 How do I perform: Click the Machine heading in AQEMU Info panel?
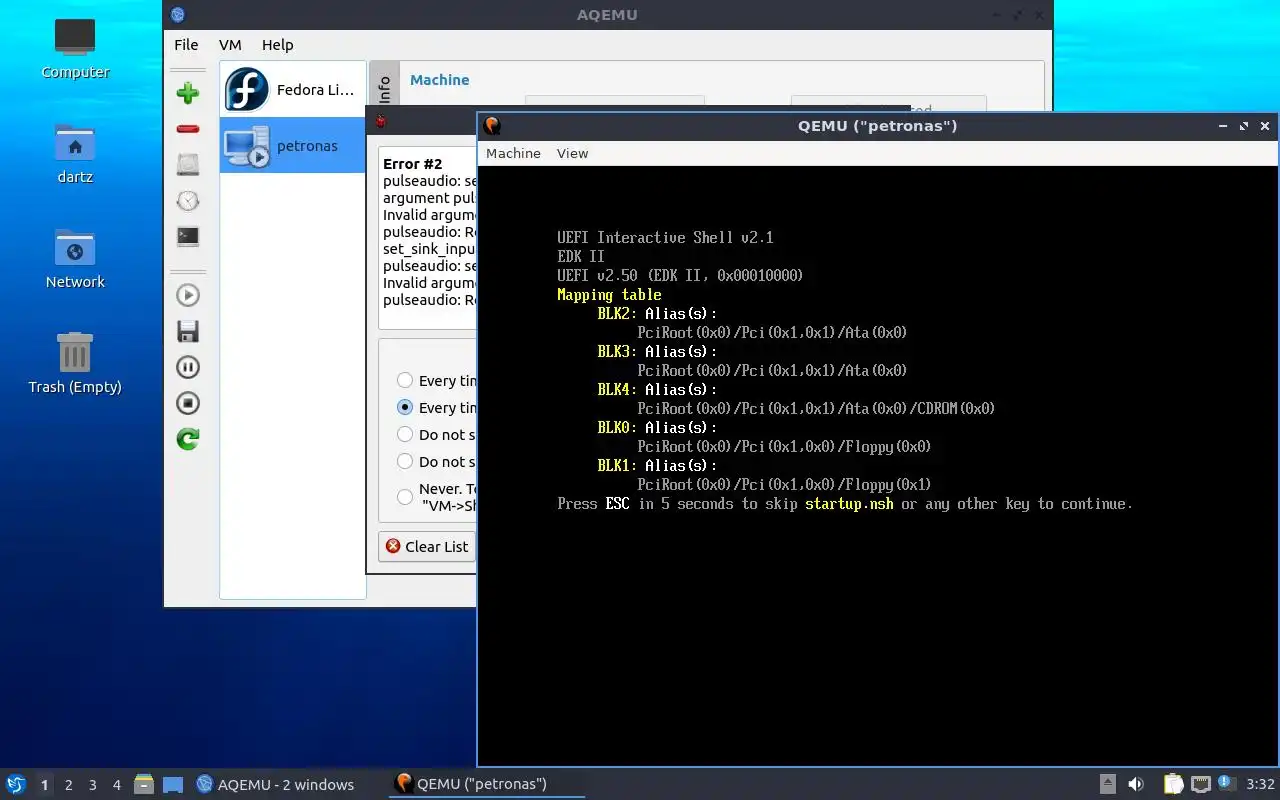[439, 80]
